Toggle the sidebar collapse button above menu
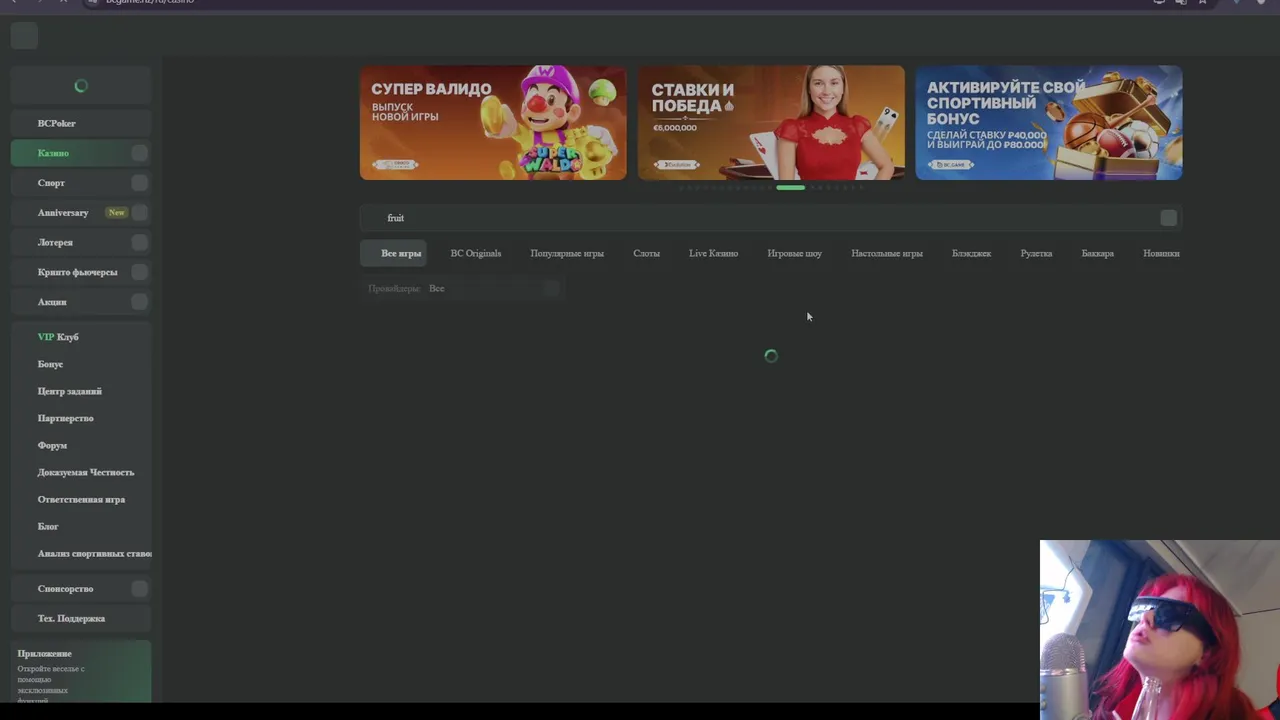Screen dimensions: 1280x720 pyautogui.click(x=24, y=36)
